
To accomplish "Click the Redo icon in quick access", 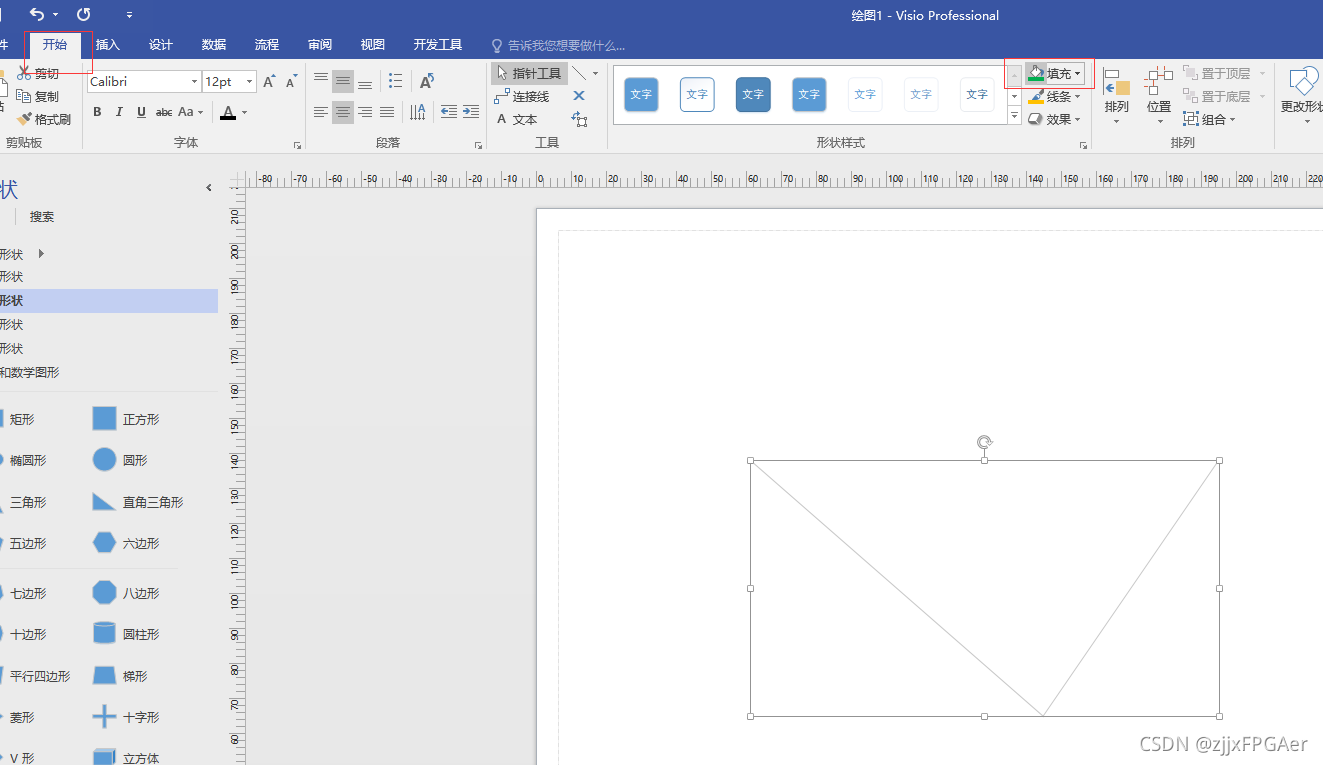I will [83, 14].
